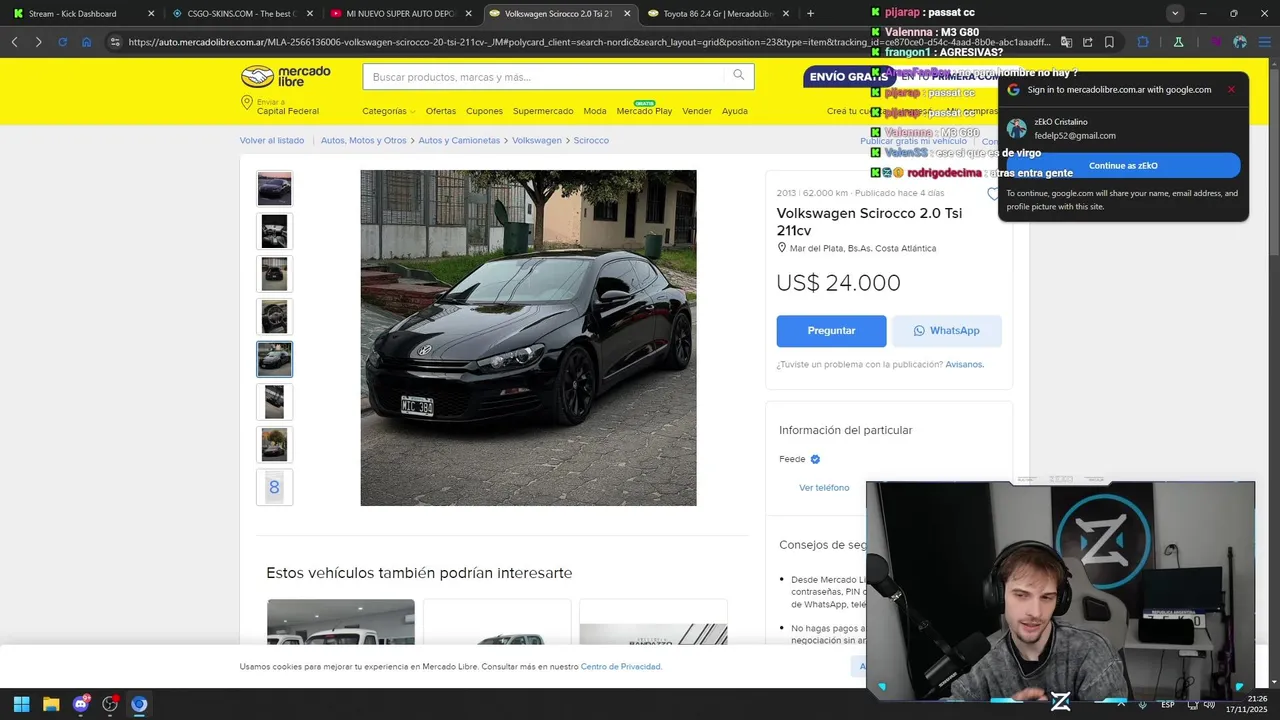Open the Ofertas menu item

click(440, 111)
